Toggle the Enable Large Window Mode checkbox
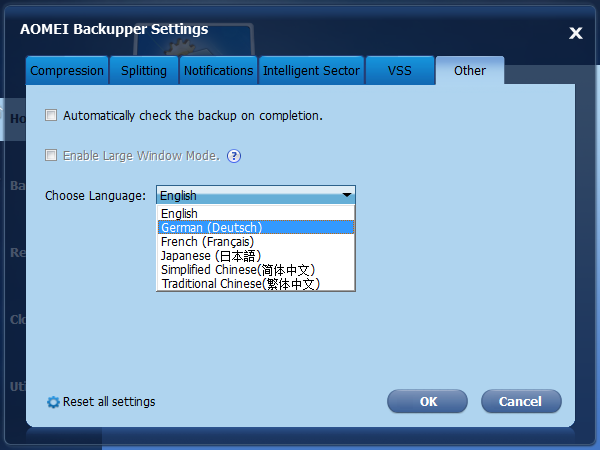The width and height of the screenshot is (600, 450). 51,155
